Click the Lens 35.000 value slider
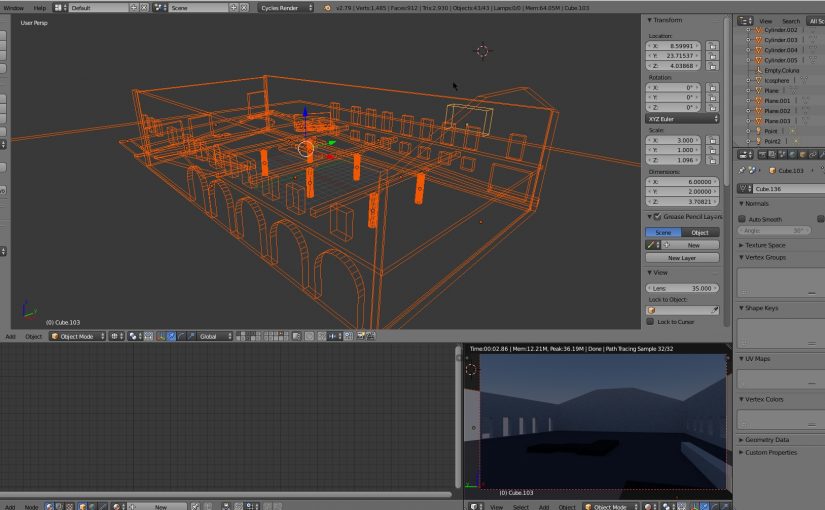The image size is (825, 510). [682, 288]
